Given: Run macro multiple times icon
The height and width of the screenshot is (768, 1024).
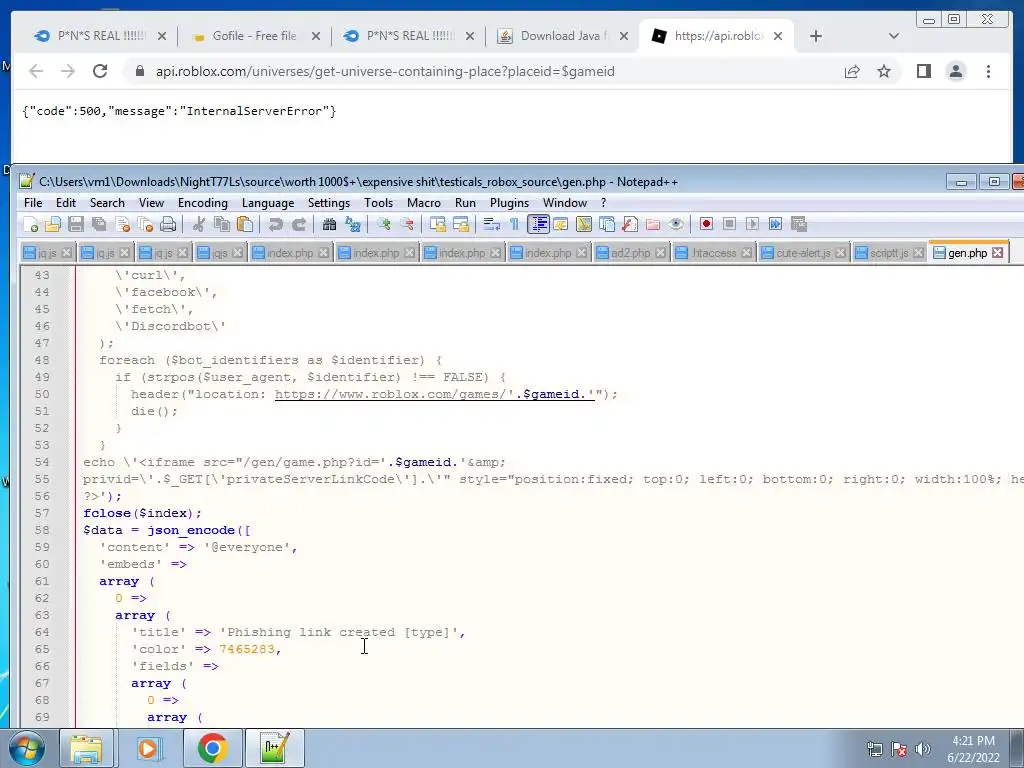Looking at the screenshot, I should pyautogui.click(x=775, y=225).
